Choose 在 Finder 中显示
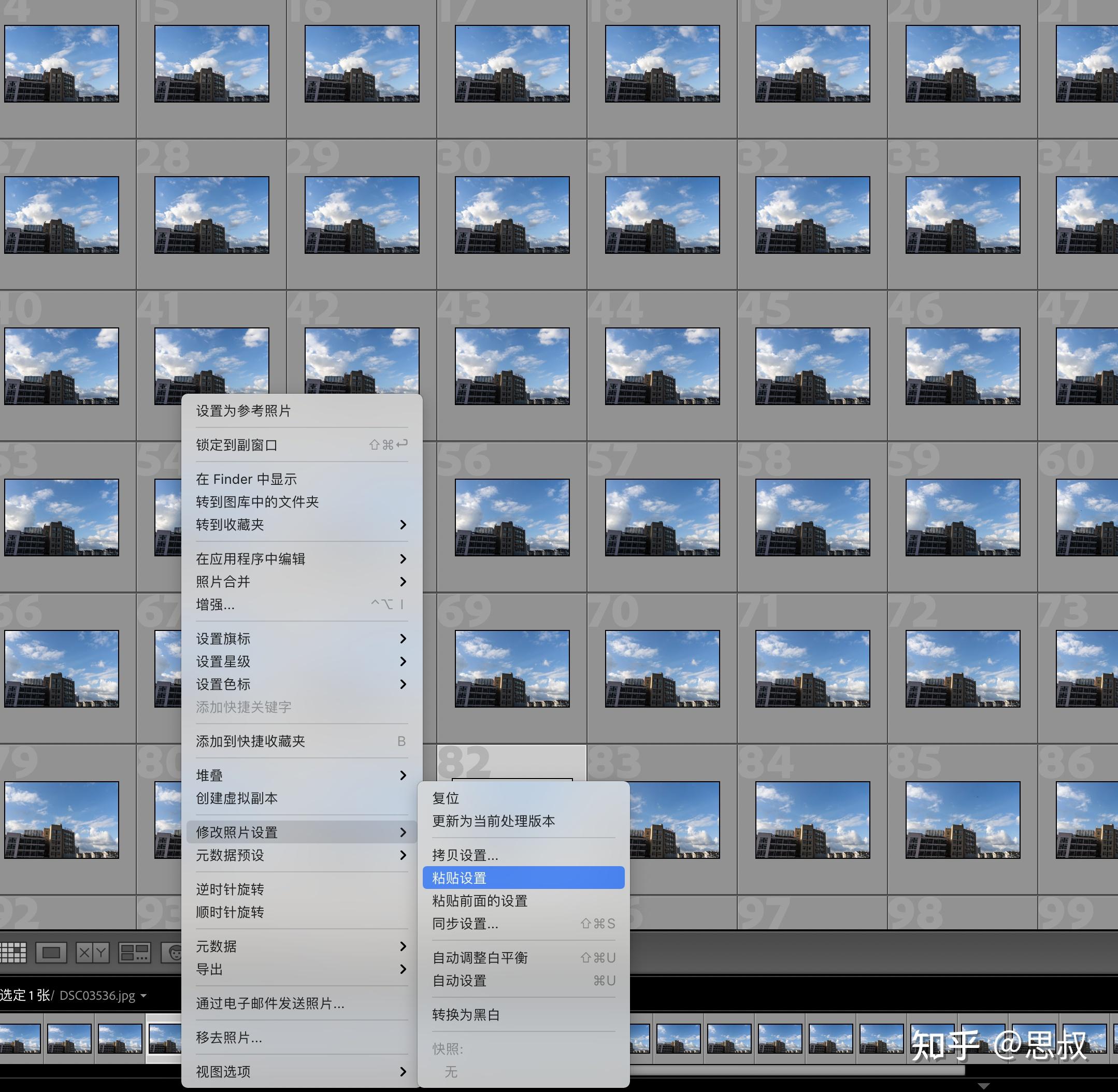Viewport: 1118px width, 1092px height. pyautogui.click(x=302, y=479)
